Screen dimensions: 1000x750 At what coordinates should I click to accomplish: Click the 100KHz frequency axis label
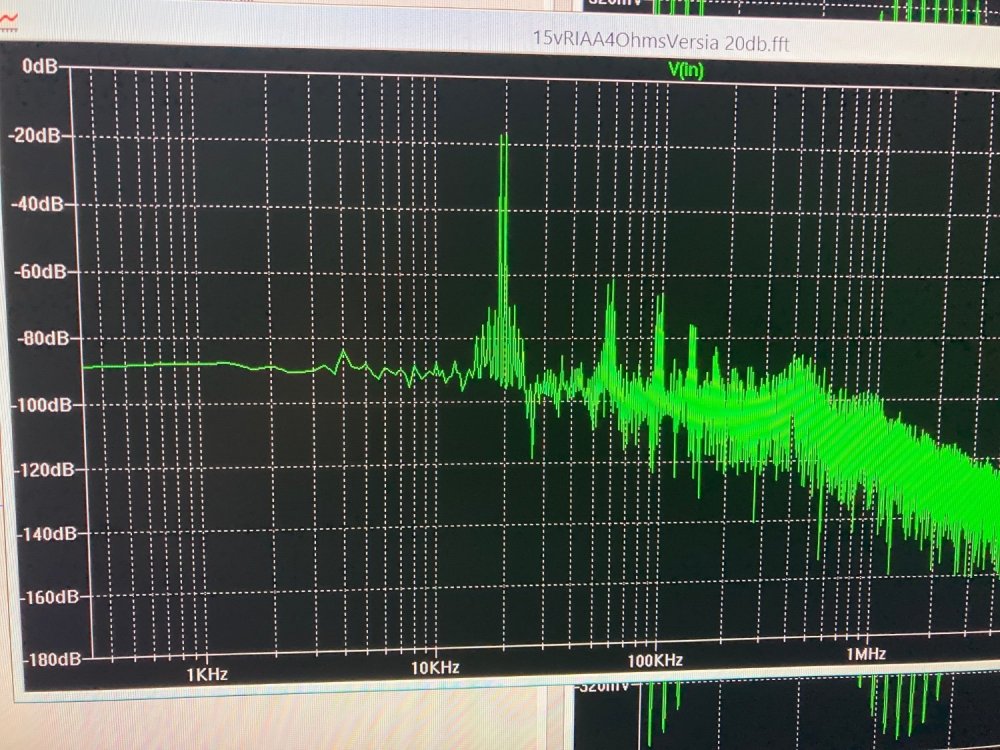click(655, 661)
